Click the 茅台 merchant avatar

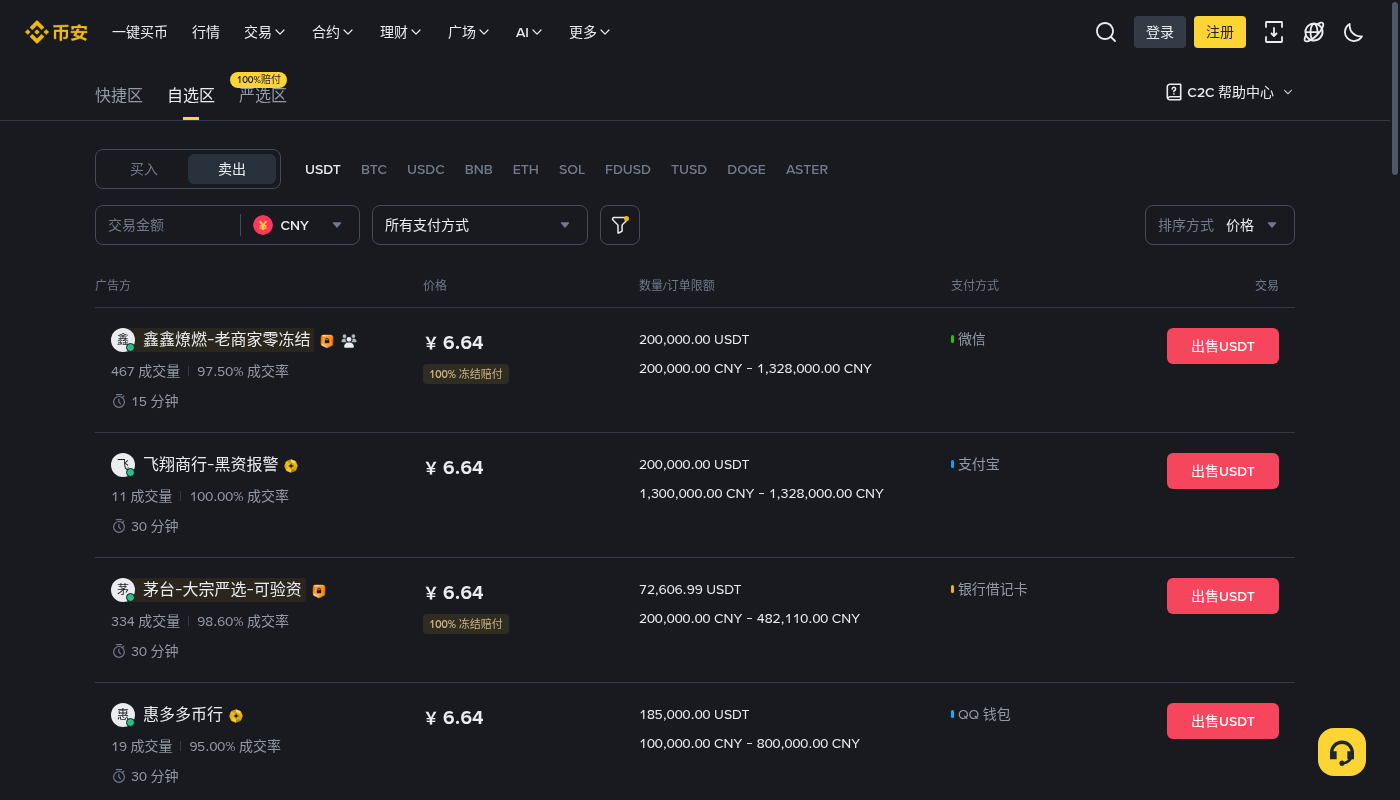[123, 590]
